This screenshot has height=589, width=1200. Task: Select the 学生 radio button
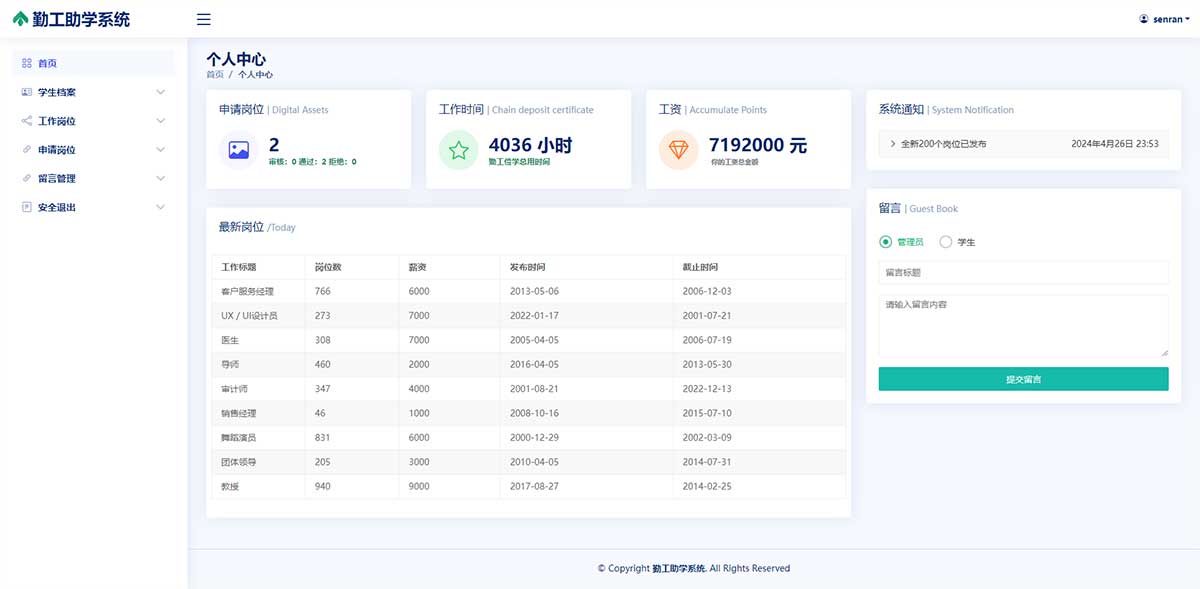(x=946, y=242)
